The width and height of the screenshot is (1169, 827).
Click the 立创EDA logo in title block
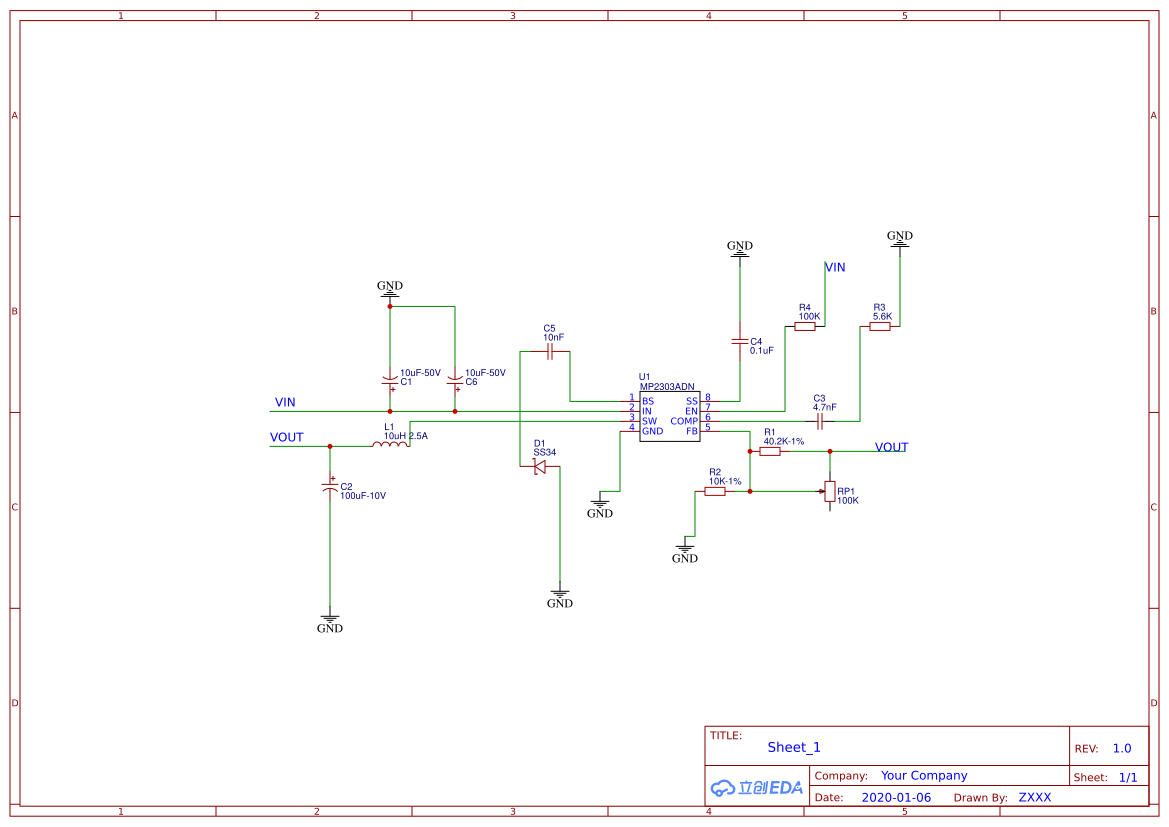coord(757,787)
